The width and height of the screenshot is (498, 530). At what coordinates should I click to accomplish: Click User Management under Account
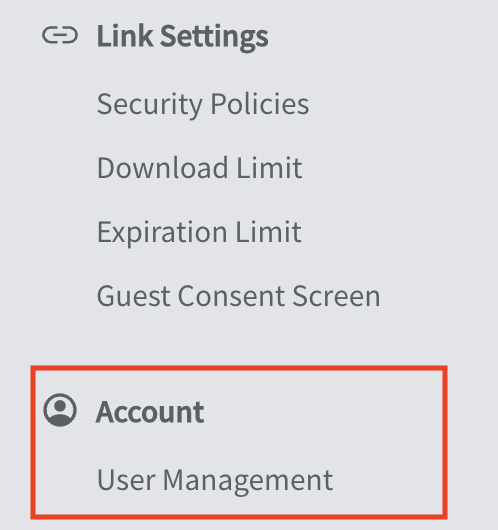[x=215, y=480]
